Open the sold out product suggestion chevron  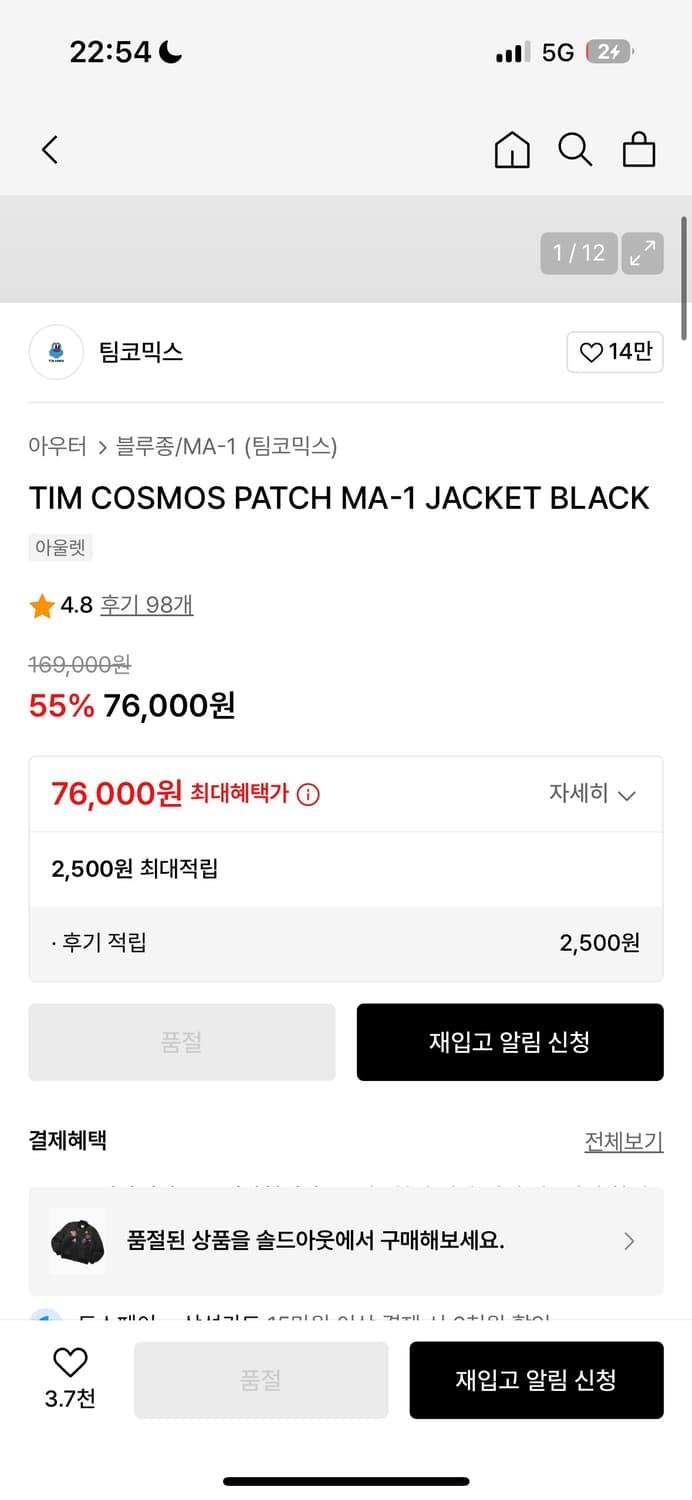(x=629, y=1241)
